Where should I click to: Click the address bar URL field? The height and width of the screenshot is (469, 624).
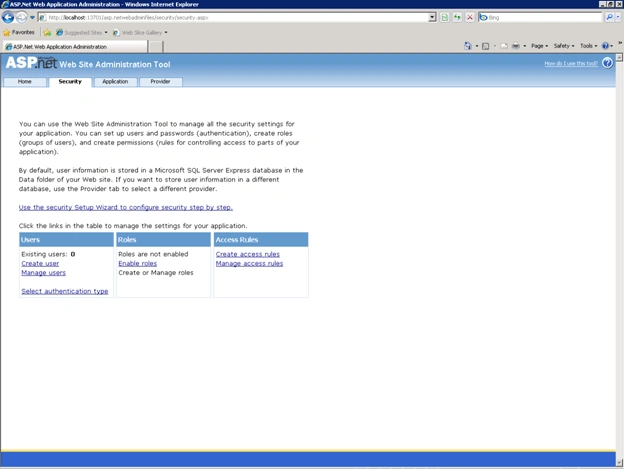coord(233,18)
